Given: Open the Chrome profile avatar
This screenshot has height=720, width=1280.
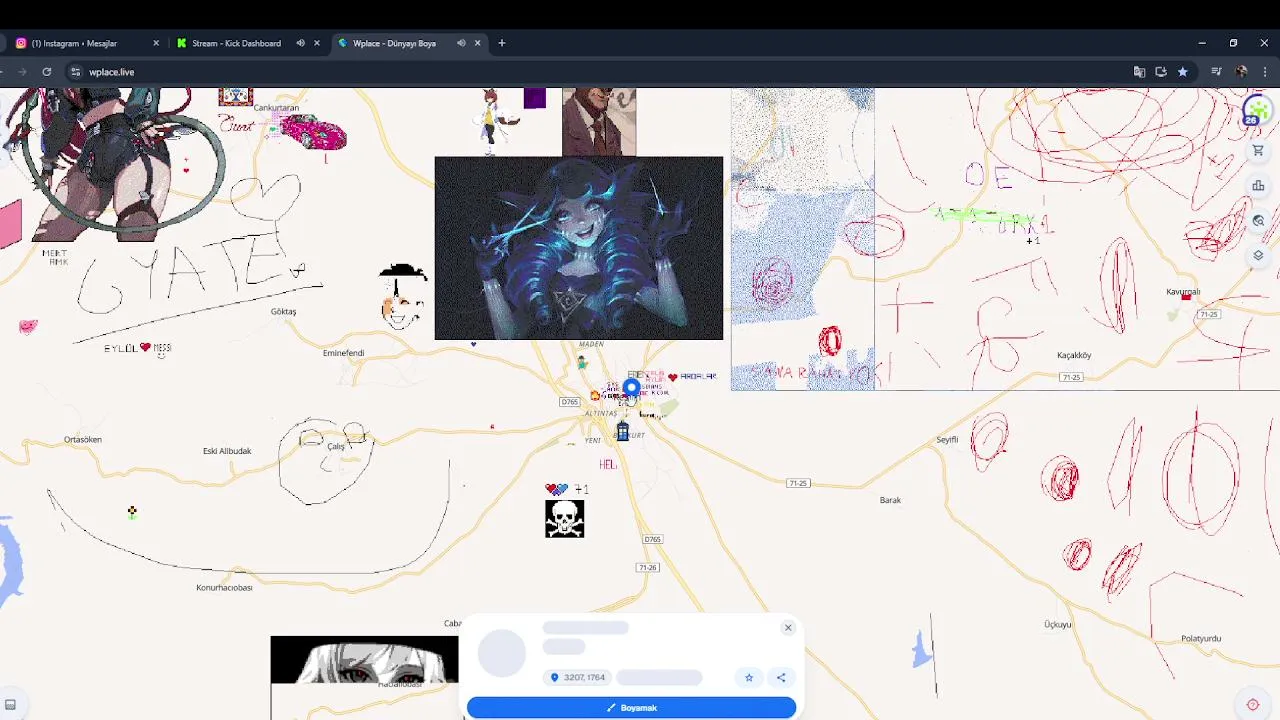Looking at the screenshot, I should coord(1241,72).
